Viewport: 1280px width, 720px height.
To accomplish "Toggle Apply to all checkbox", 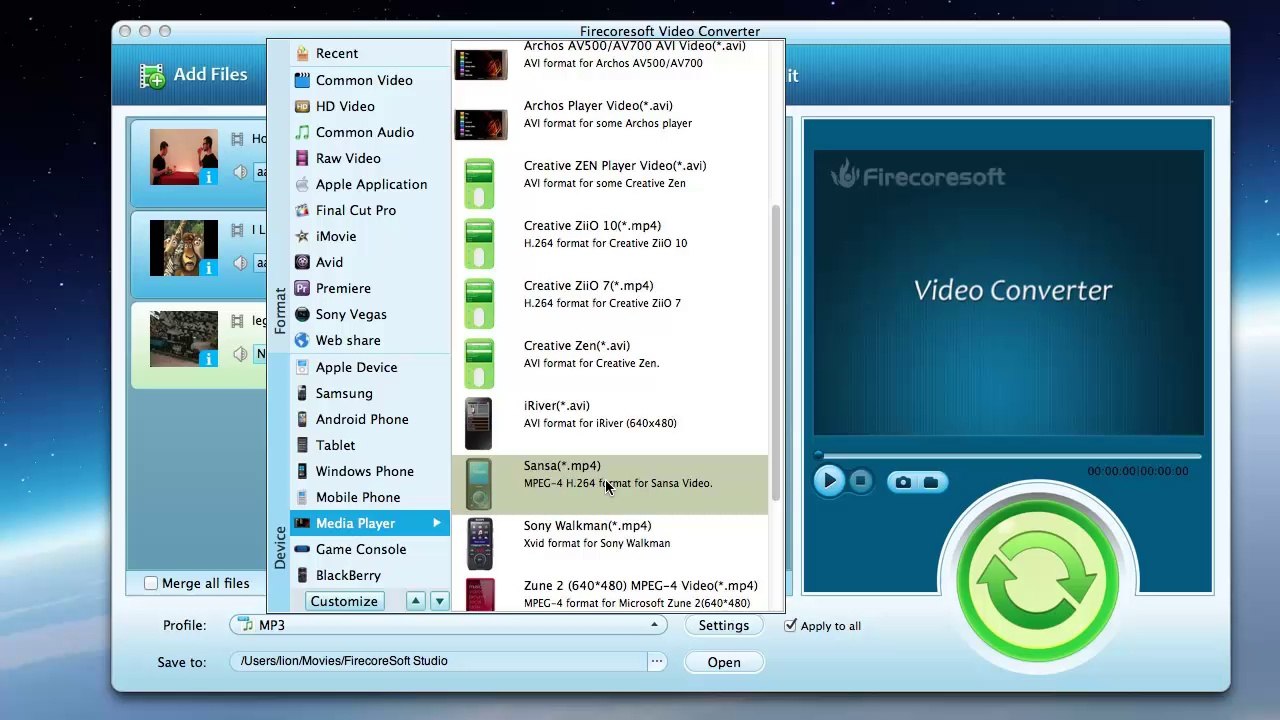I will (791, 625).
